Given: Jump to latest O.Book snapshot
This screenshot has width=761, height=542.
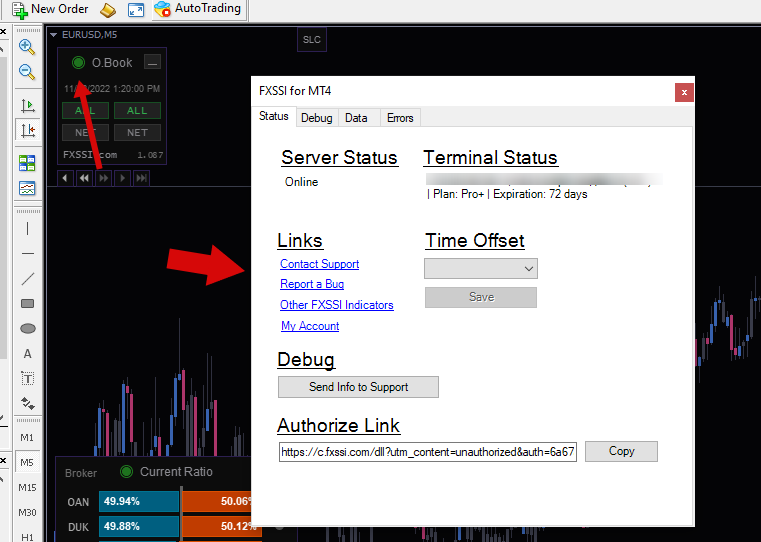Looking at the screenshot, I should [142, 179].
